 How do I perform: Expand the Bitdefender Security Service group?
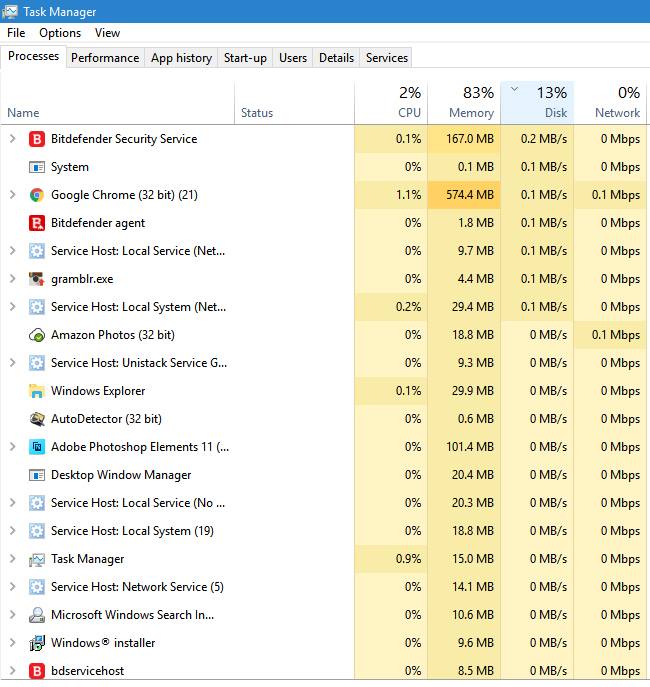coord(13,139)
